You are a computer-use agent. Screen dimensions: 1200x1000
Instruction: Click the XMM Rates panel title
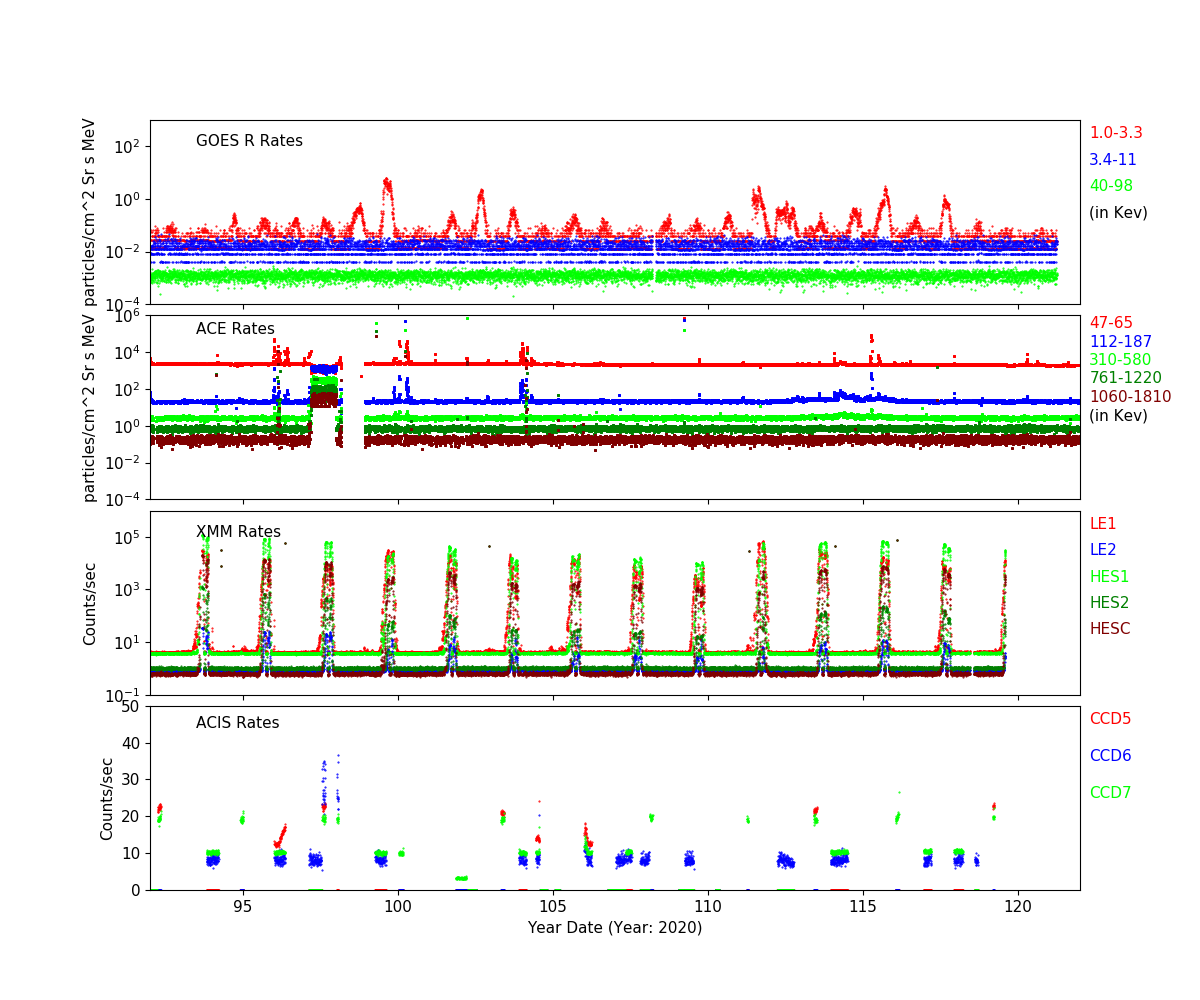coord(238,532)
